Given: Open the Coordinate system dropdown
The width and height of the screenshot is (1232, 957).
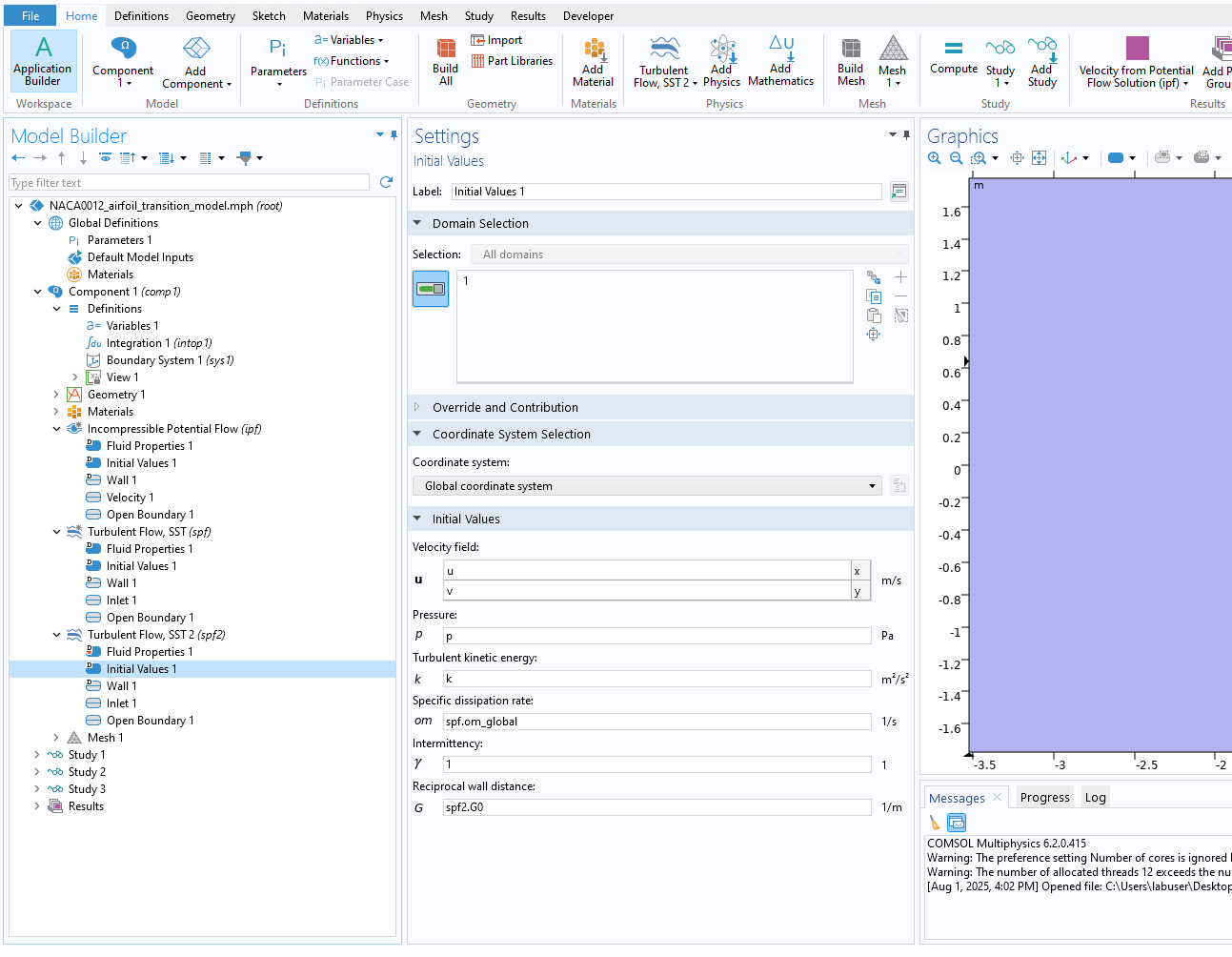Looking at the screenshot, I should [647, 486].
